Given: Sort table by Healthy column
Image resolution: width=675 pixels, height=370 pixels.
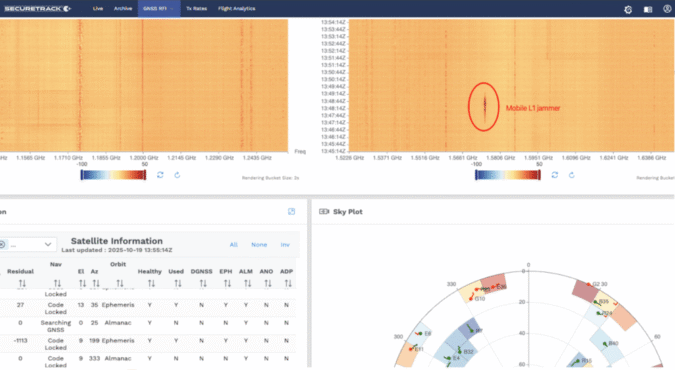Looking at the screenshot, I should coord(151,283).
